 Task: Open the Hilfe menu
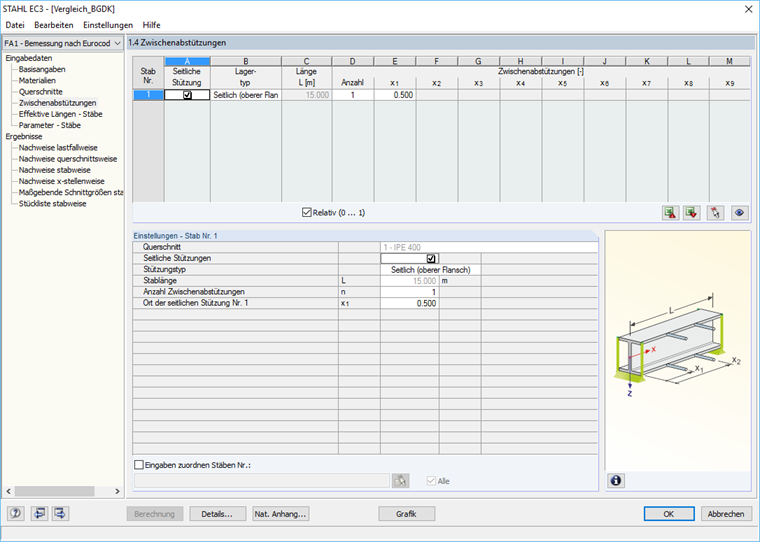(151, 25)
